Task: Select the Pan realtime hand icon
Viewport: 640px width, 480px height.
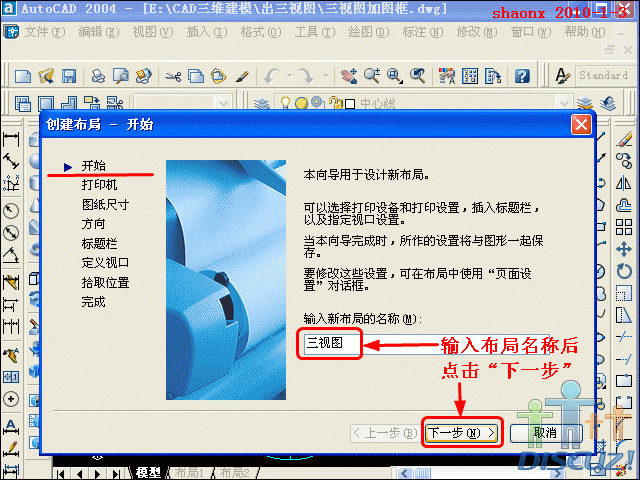Action: point(349,76)
